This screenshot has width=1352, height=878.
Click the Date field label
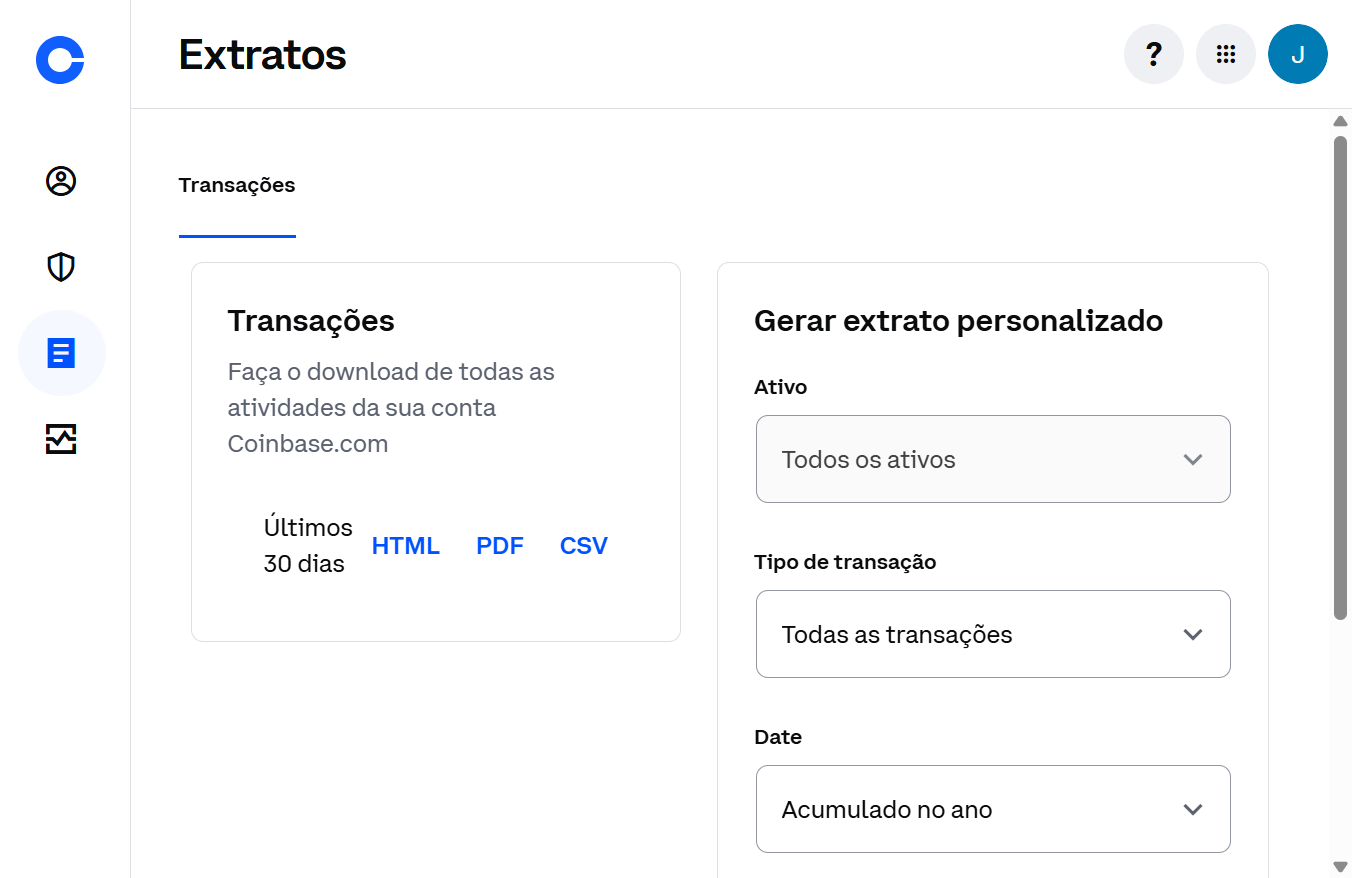click(x=778, y=737)
